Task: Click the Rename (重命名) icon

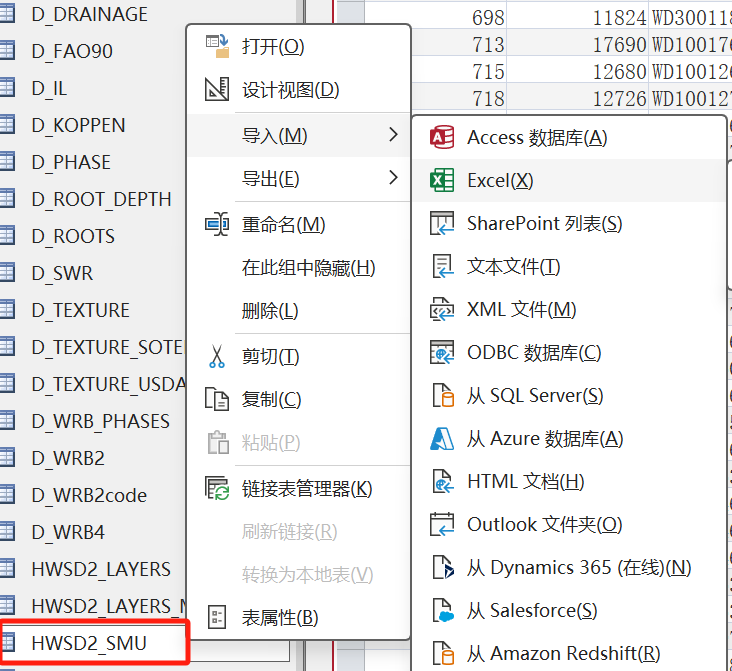Action: [217, 225]
